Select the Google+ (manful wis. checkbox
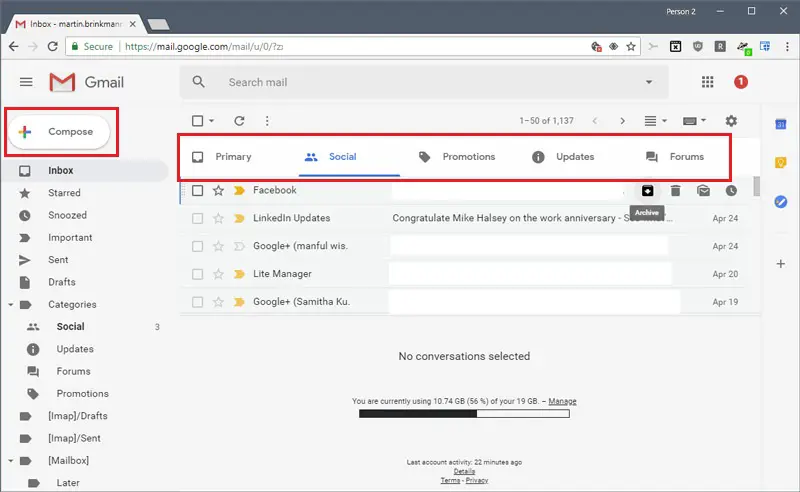The image size is (800, 492). [197, 246]
